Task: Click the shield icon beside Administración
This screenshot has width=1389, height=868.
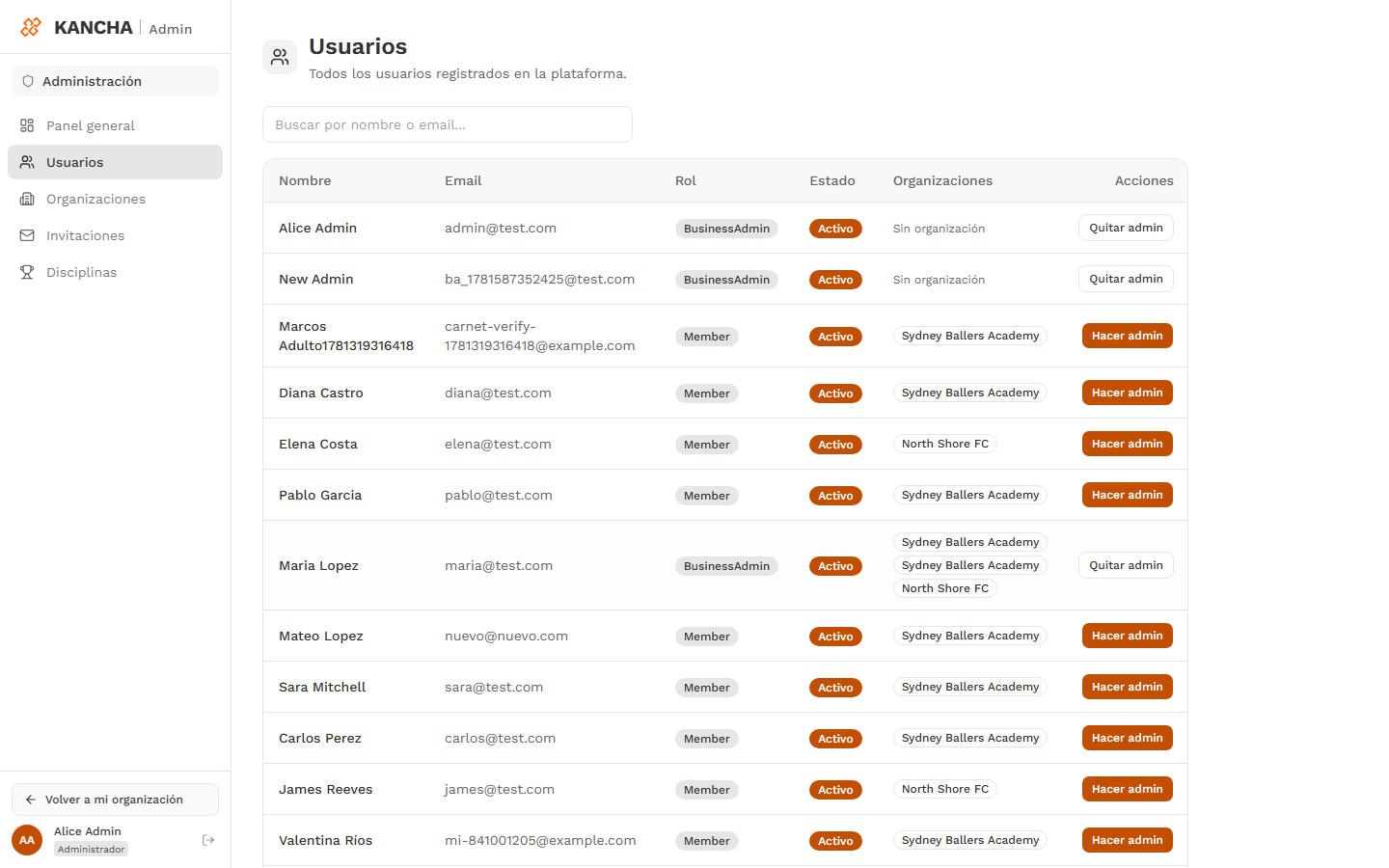Action: [x=28, y=81]
